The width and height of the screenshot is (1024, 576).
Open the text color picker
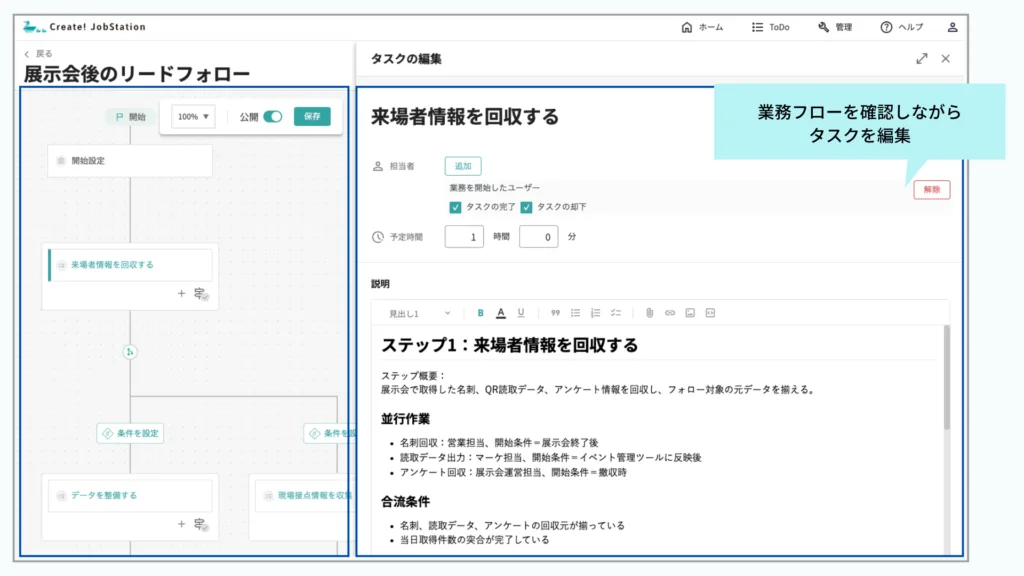click(501, 313)
